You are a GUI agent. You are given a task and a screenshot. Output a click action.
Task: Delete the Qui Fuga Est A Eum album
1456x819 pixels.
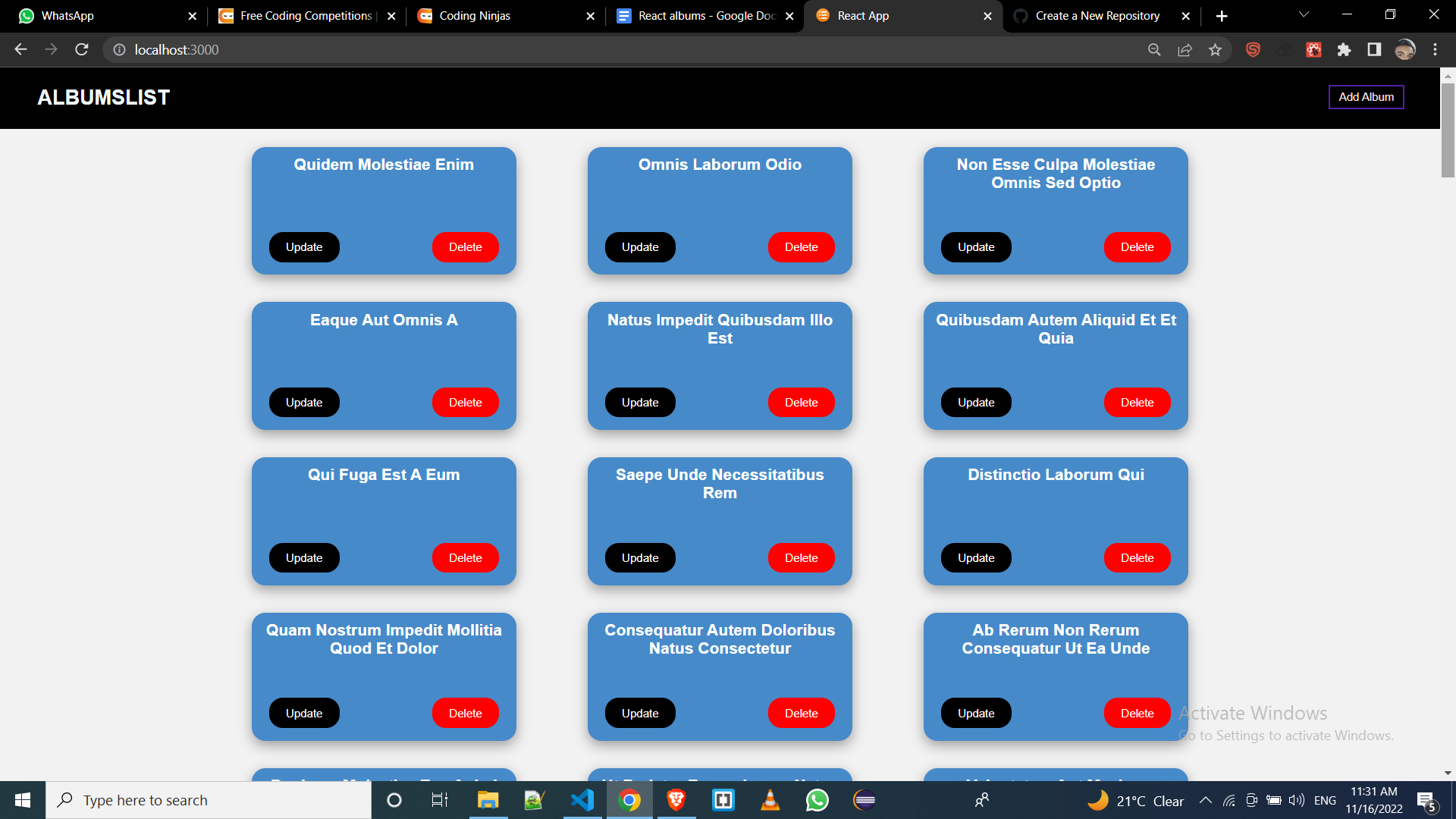click(x=465, y=558)
